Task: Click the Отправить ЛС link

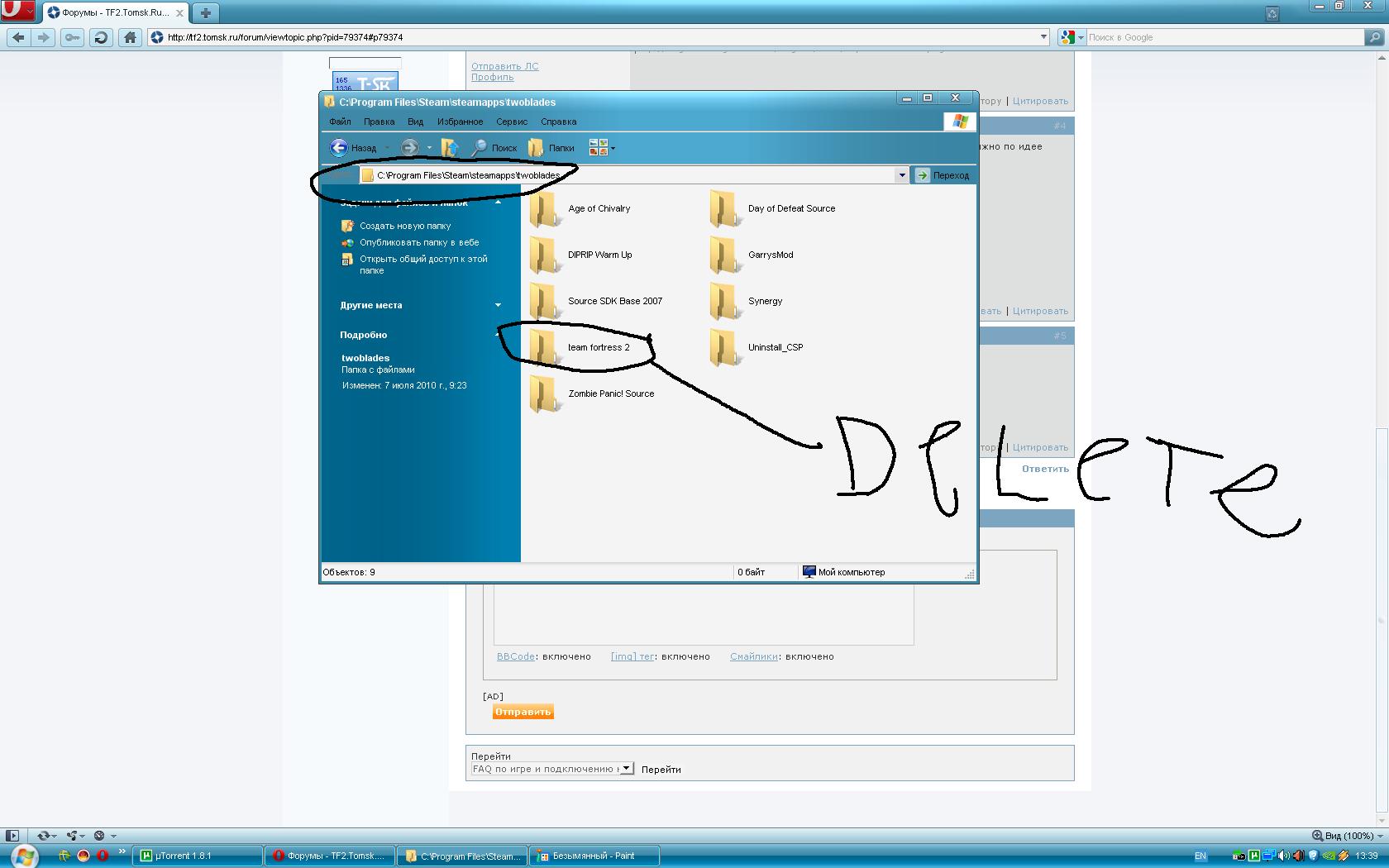Action: click(x=504, y=66)
